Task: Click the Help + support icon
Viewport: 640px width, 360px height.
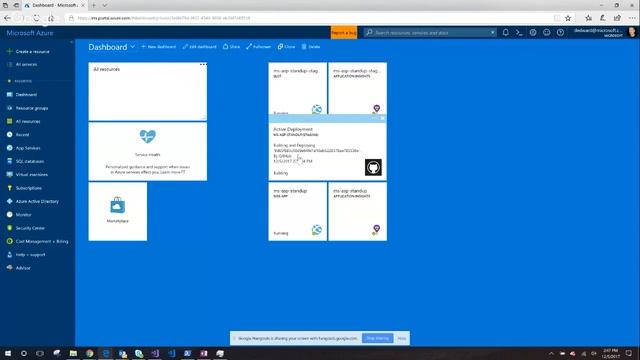Action: pyautogui.click(x=9, y=254)
